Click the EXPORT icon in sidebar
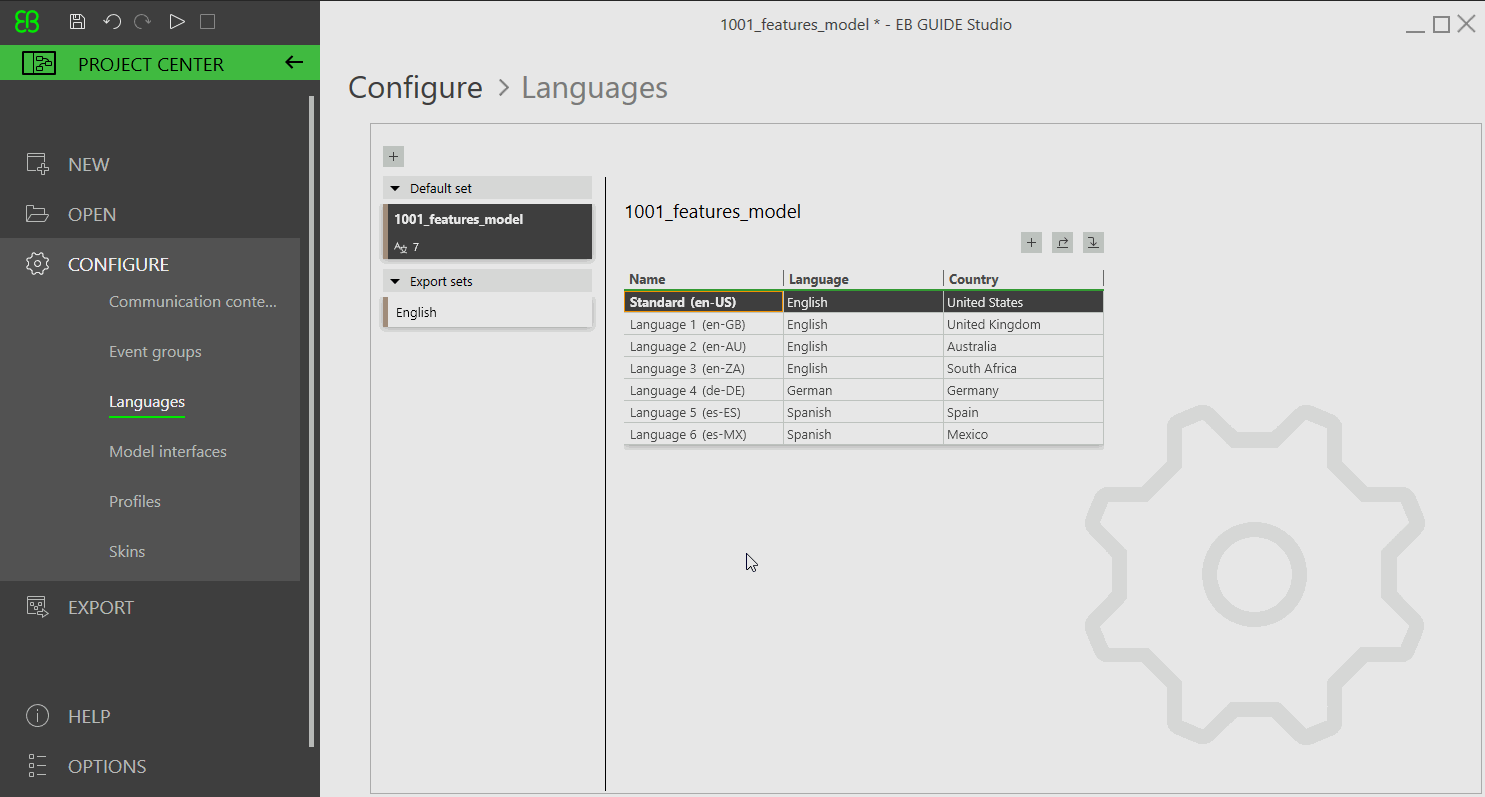Image resolution: width=1485 pixels, height=797 pixels. 37,607
